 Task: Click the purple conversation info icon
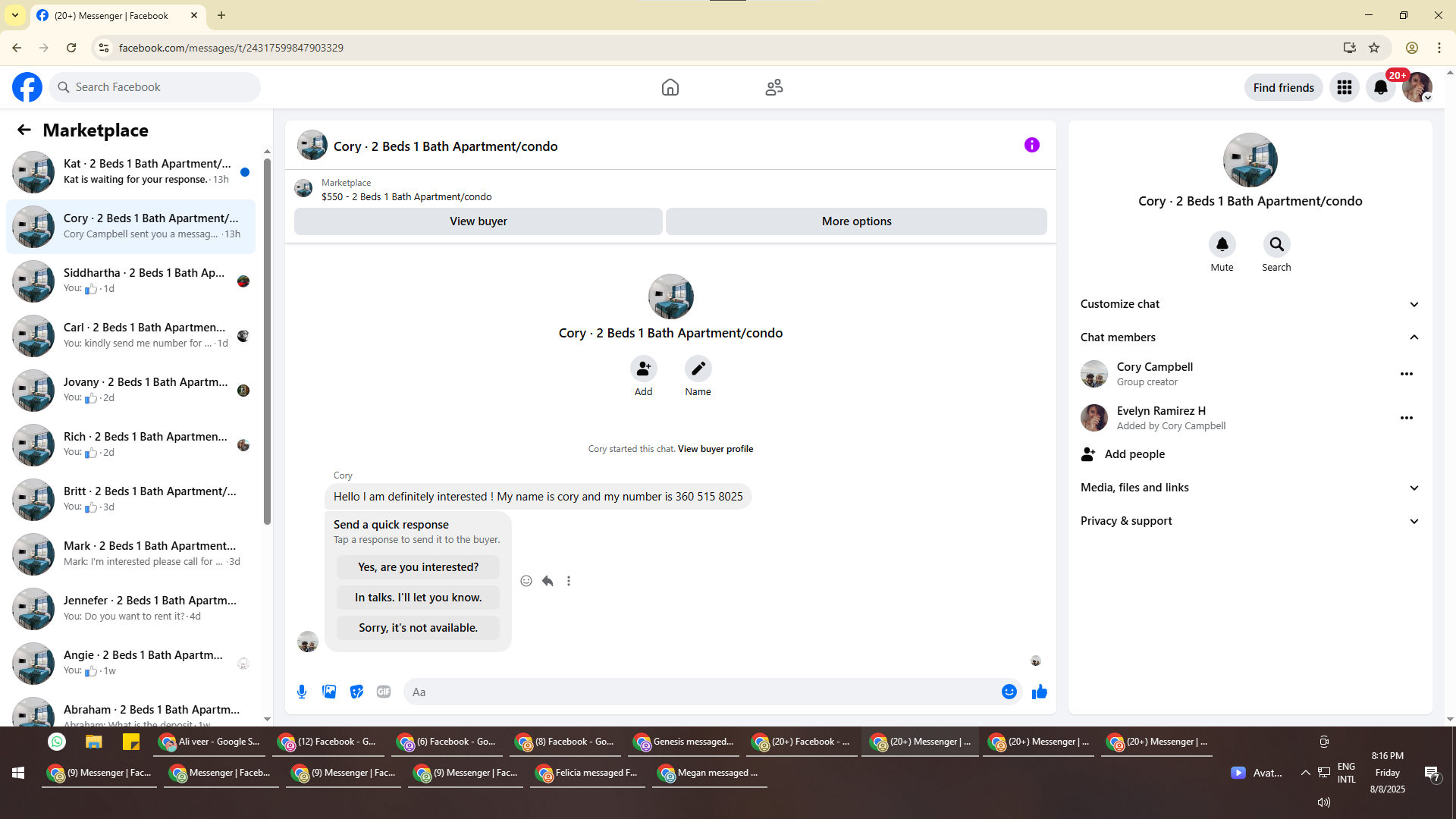1031,145
